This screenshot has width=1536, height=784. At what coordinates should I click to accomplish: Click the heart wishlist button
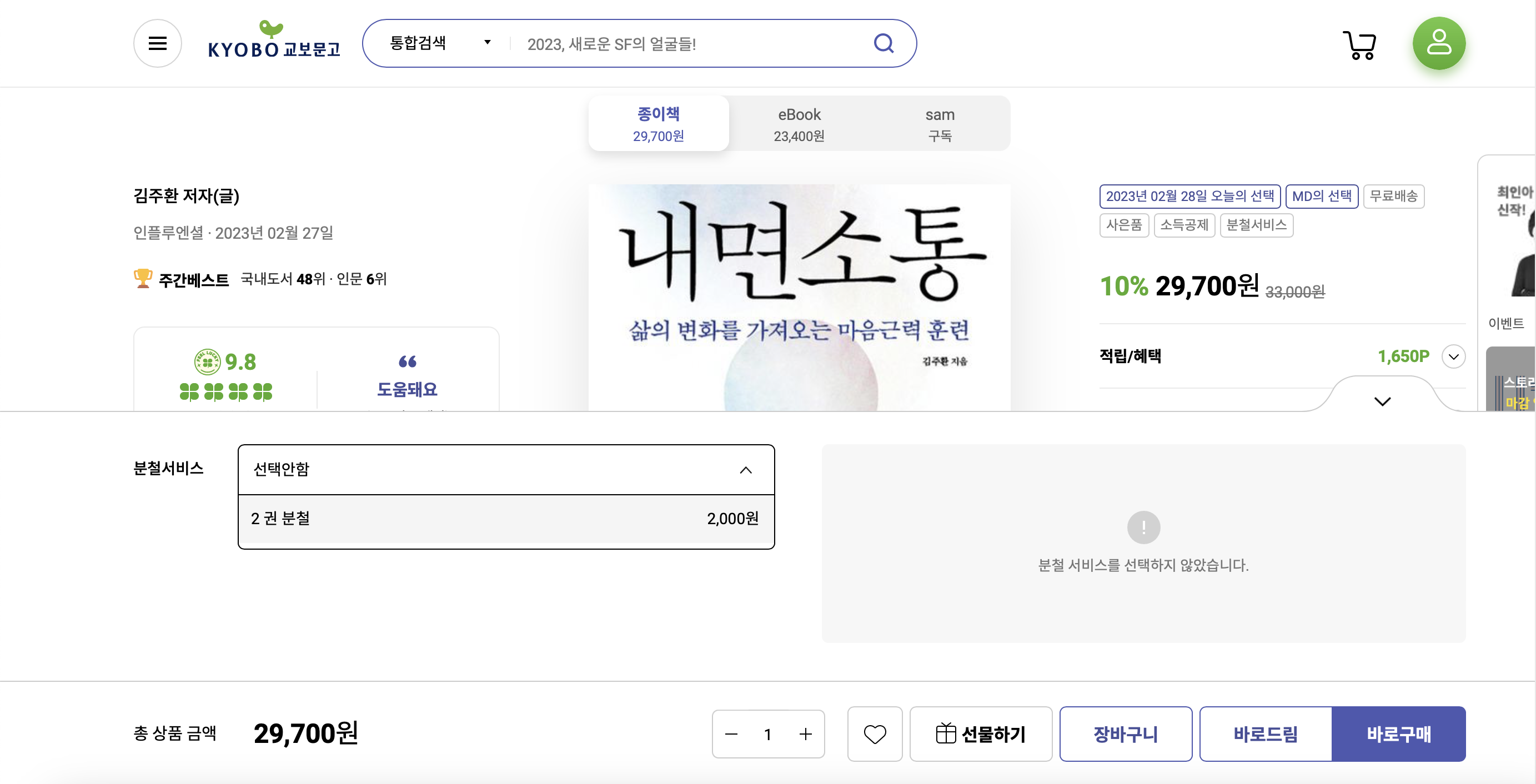[x=875, y=734]
